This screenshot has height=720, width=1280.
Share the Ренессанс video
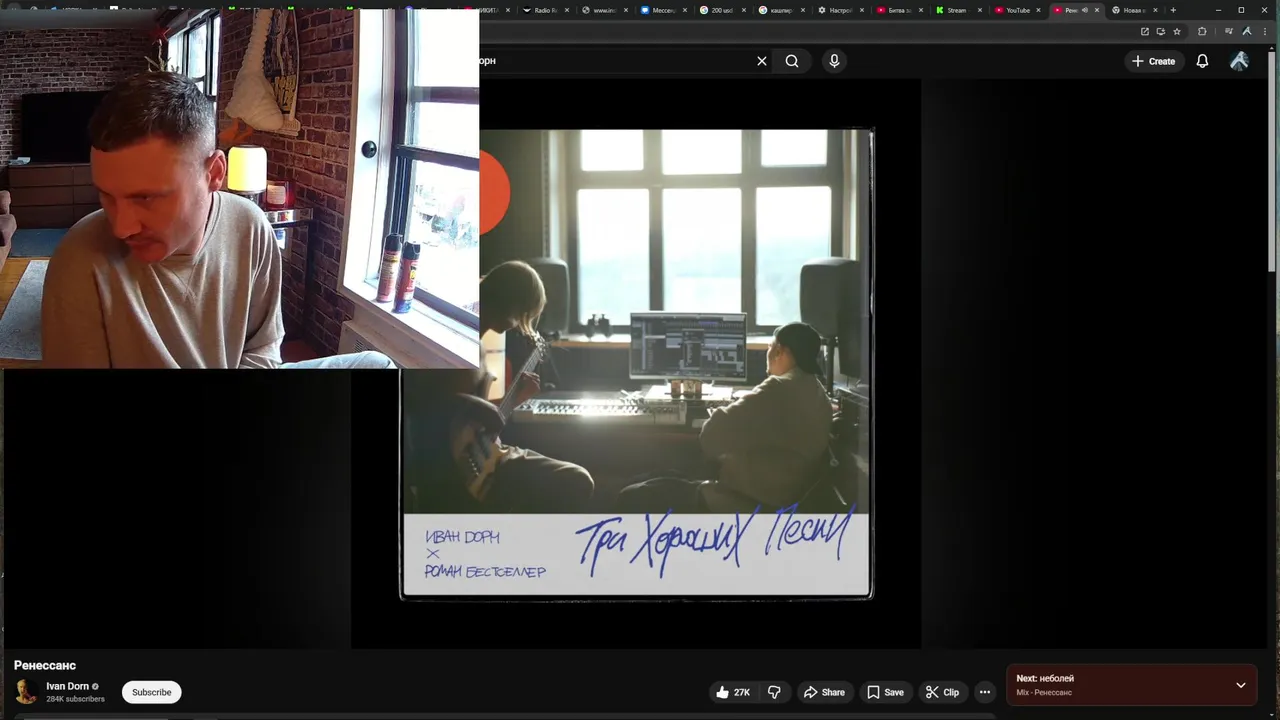tap(824, 692)
